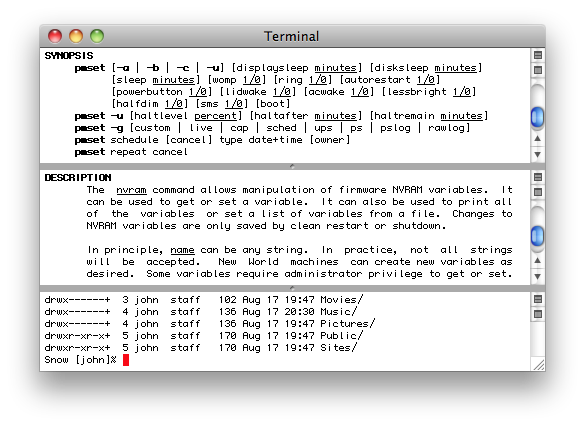Viewport: 585px width, 426px height.
Task: Click the window resize grip corner
Action: [x=539, y=364]
